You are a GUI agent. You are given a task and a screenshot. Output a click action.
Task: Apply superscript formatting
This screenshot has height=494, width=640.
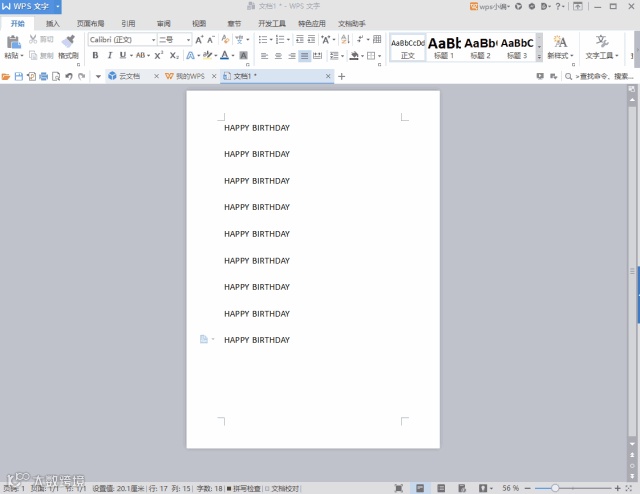click(159, 55)
